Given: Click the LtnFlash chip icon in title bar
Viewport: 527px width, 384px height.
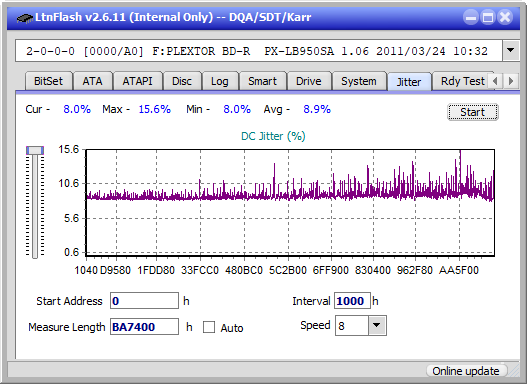Looking at the screenshot, I should 24,17.
